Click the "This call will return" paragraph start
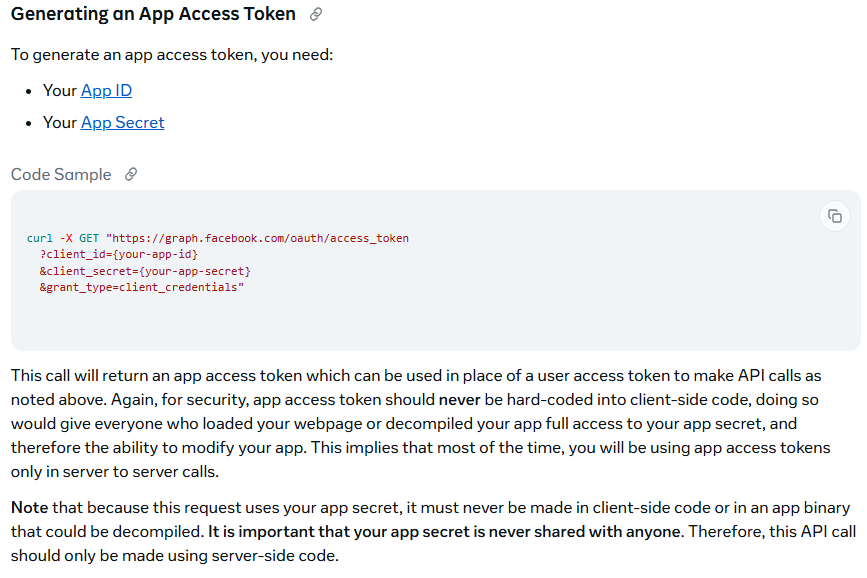 (80, 376)
